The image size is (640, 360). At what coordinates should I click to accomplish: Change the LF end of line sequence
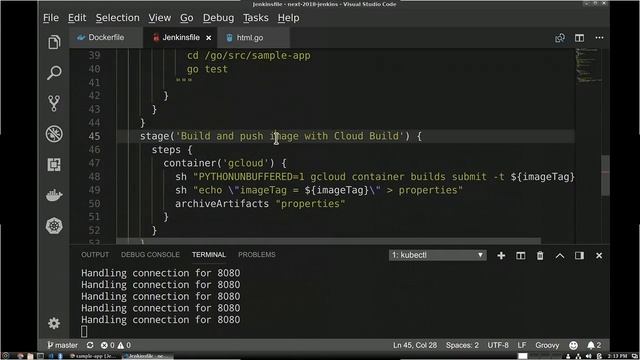[x=522, y=345]
